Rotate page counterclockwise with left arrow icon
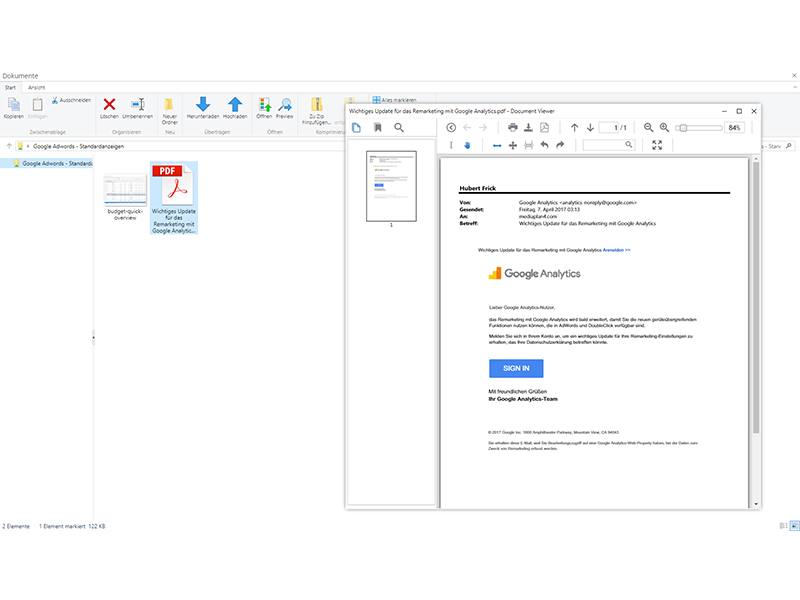The width and height of the screenshot is (800, 600). pos(544,145)
